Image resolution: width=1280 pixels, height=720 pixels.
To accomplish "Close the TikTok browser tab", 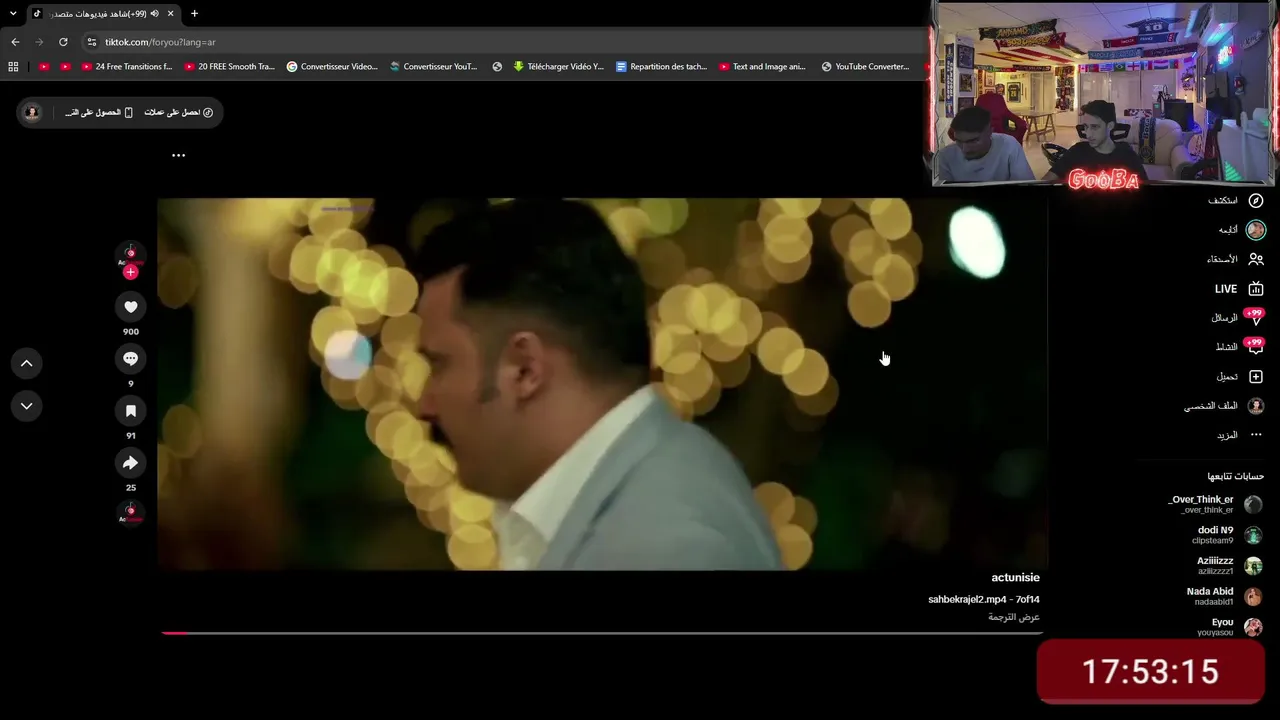I will point(170,14).
